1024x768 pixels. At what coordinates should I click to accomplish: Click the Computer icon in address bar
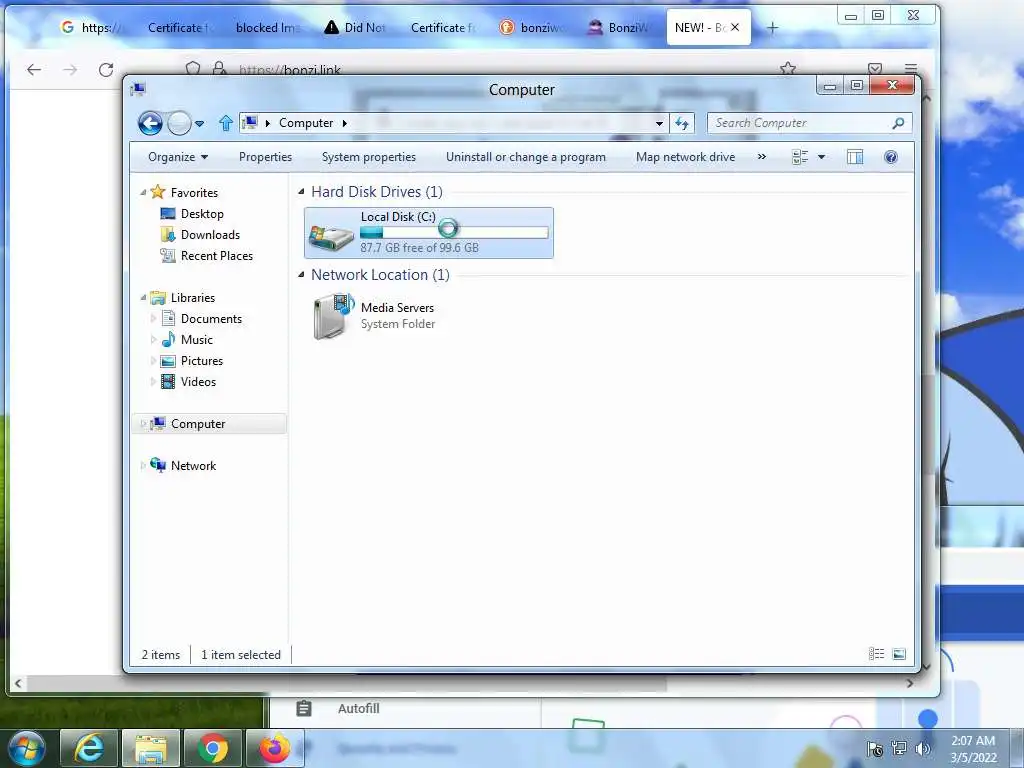coord(250,123)
